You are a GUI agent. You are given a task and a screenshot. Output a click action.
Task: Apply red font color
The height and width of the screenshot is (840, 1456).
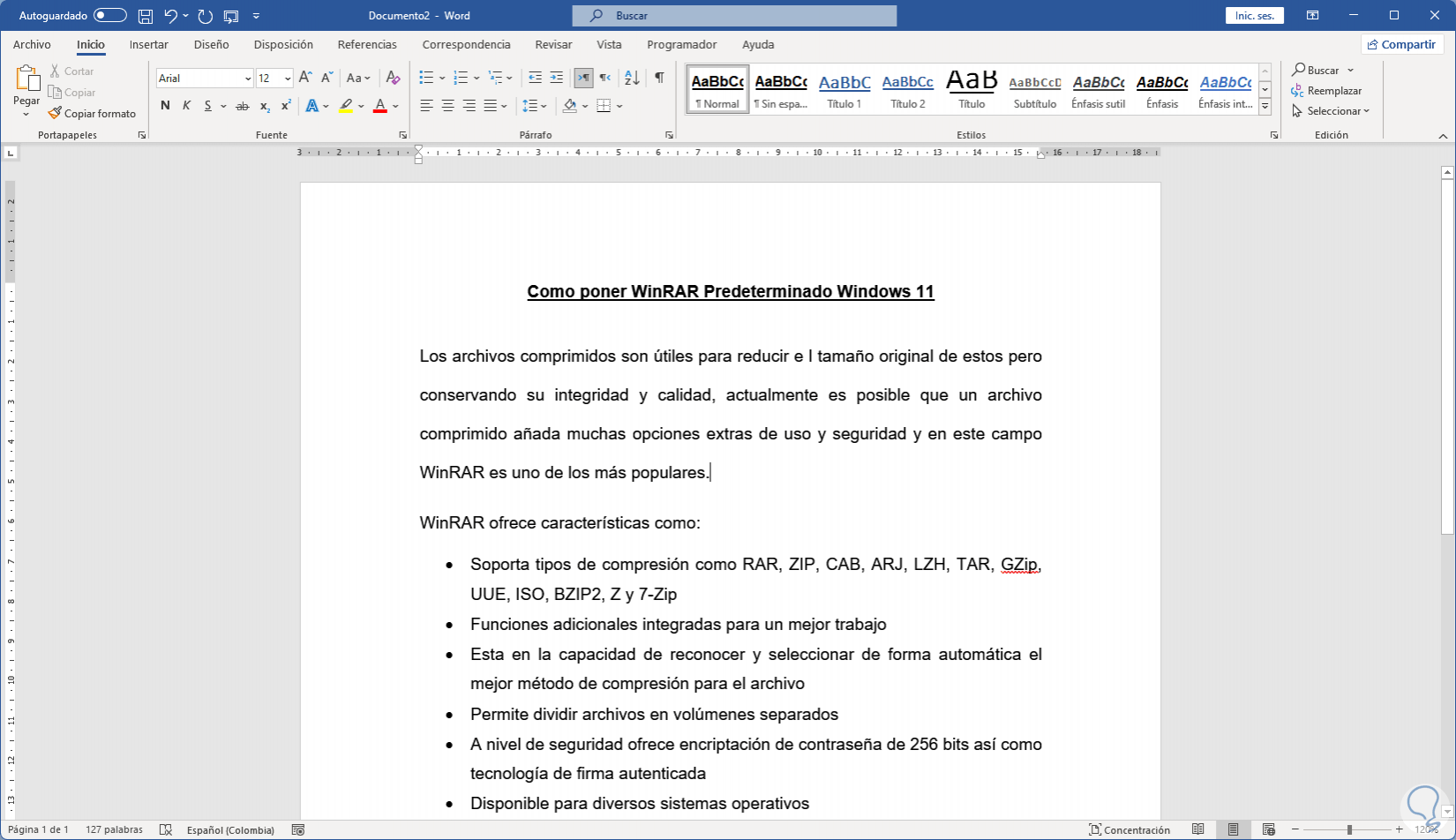[380, 106]
